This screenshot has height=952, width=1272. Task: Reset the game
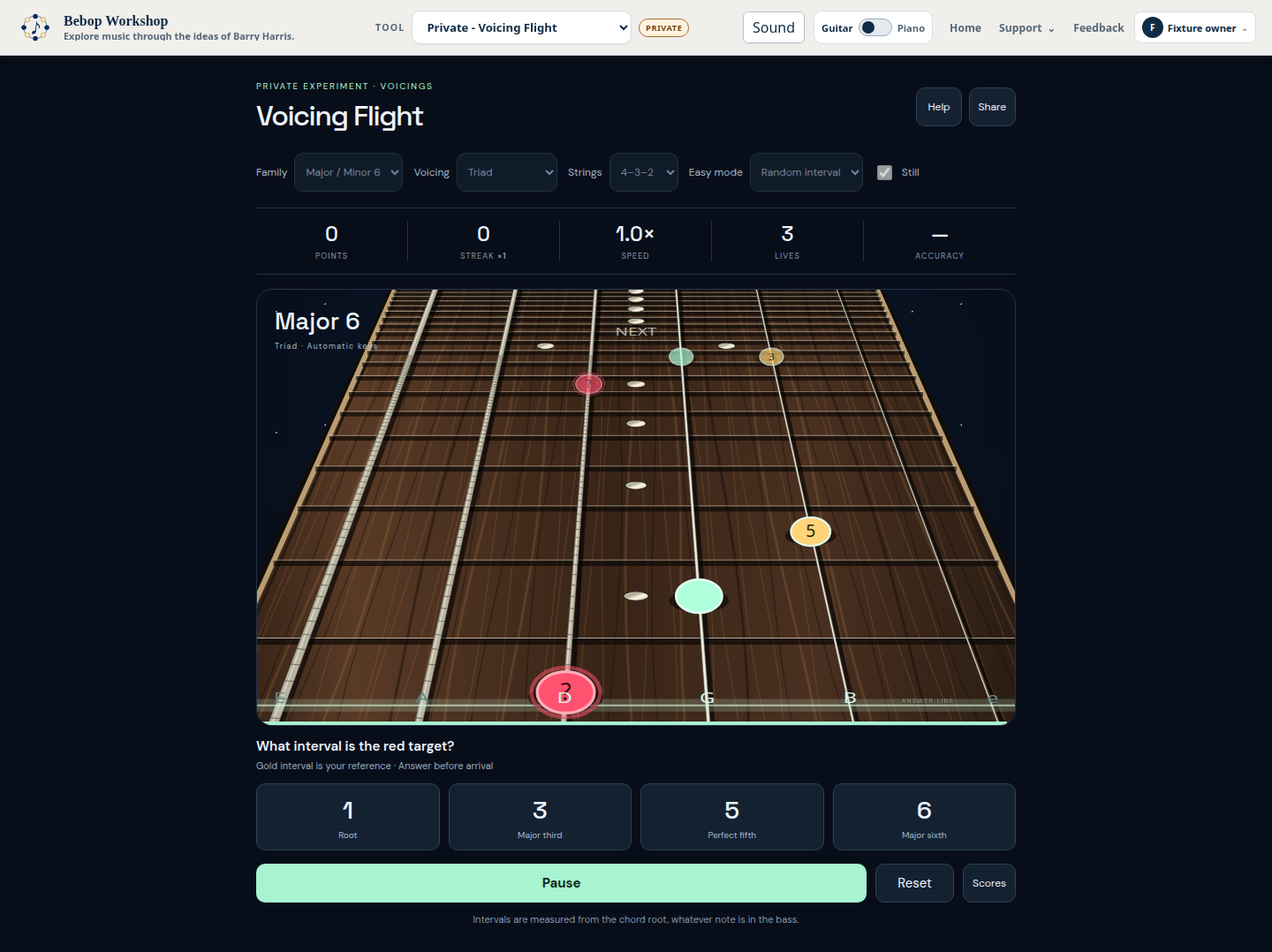(914, 883)
